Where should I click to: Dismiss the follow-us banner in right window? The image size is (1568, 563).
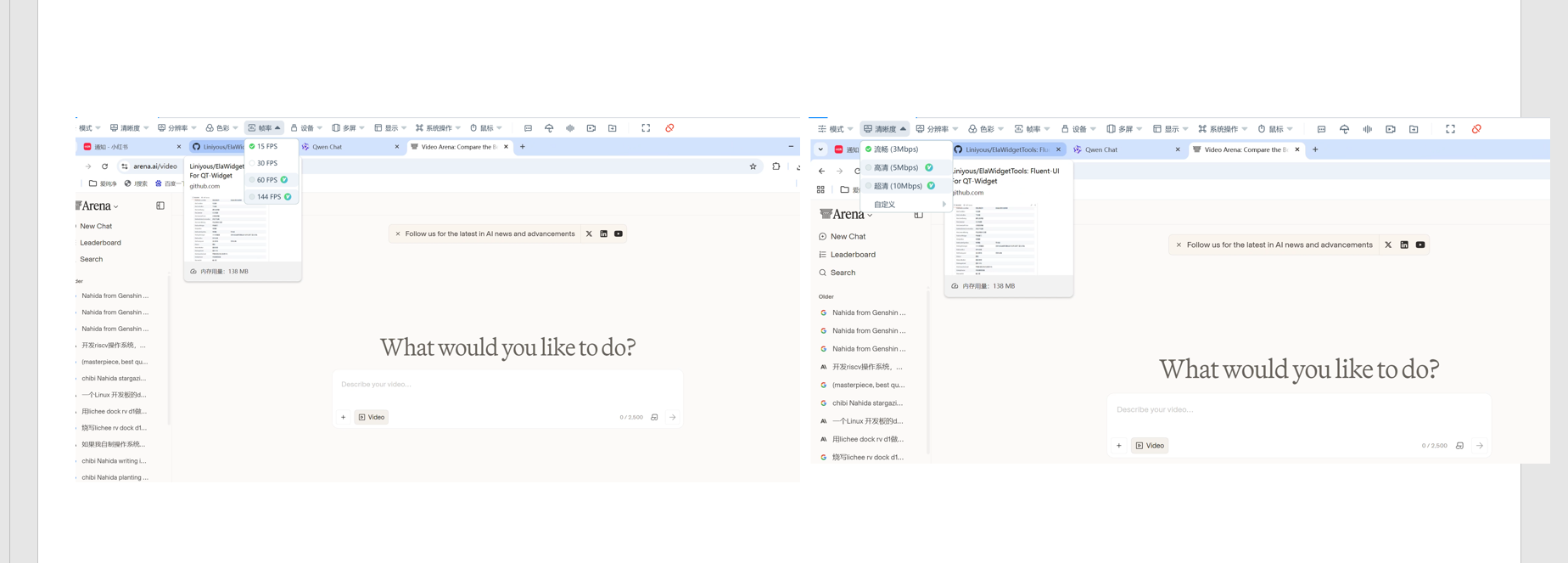[x=1179, y=245]
